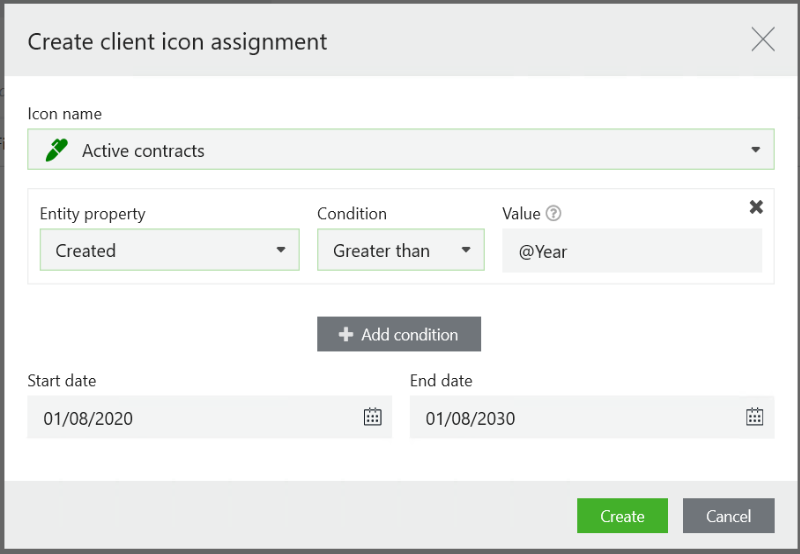Screen dimensions: 800x554
Task: Open the Start date calendar picker
Action: (372, 417)
